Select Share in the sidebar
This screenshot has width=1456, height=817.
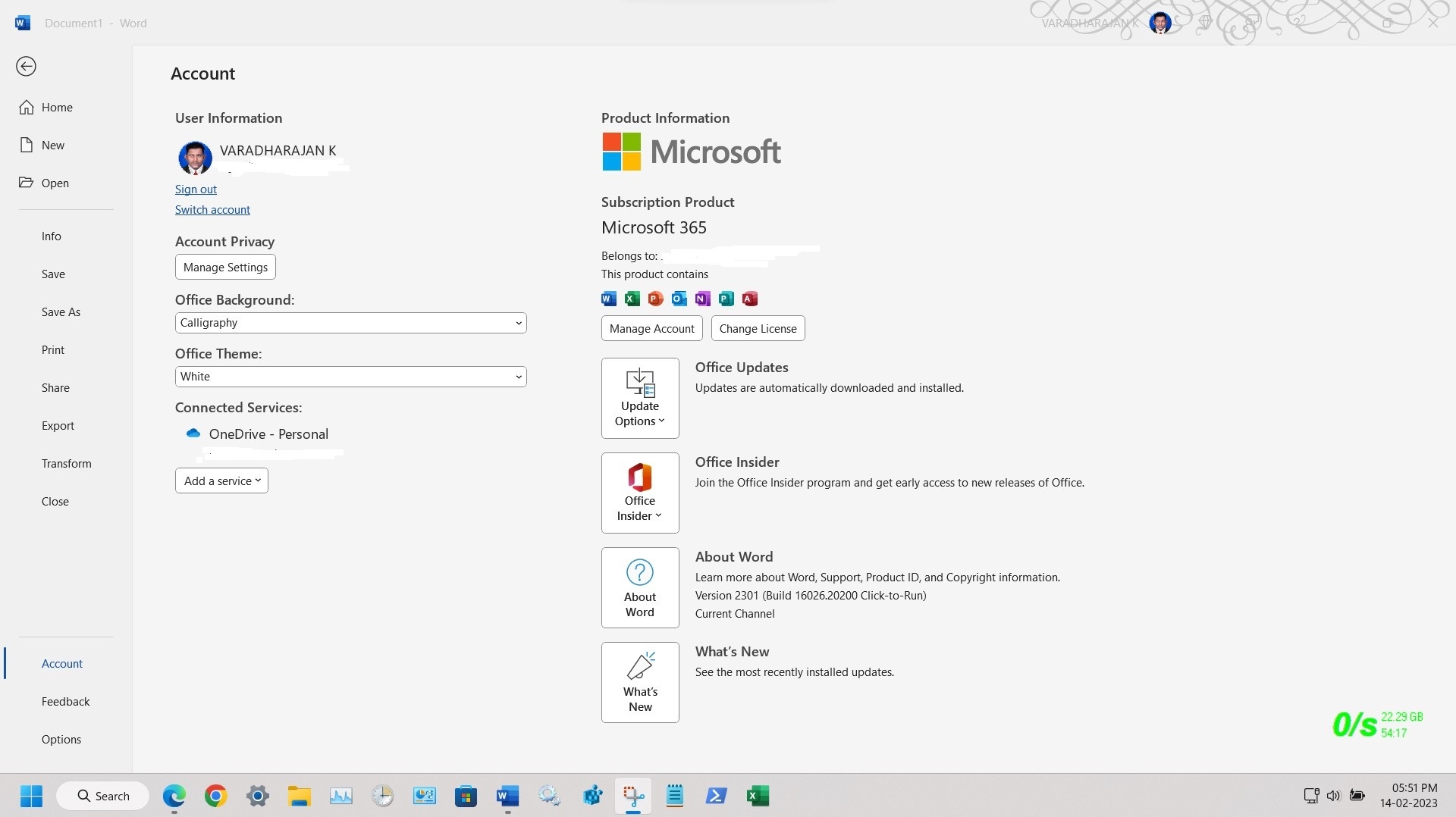click(55, 388)
